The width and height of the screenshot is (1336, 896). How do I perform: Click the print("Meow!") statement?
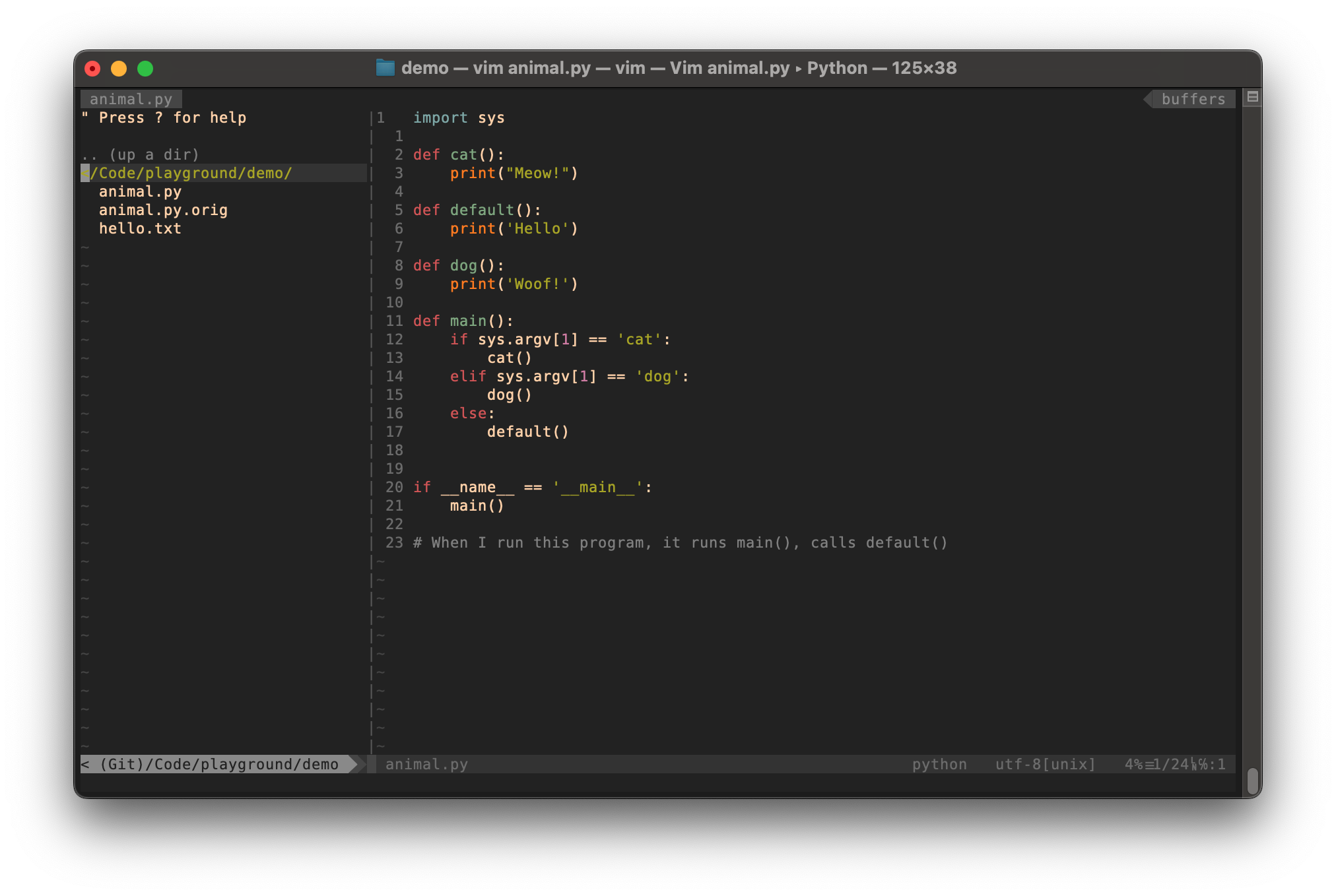(x=514, y=173)
